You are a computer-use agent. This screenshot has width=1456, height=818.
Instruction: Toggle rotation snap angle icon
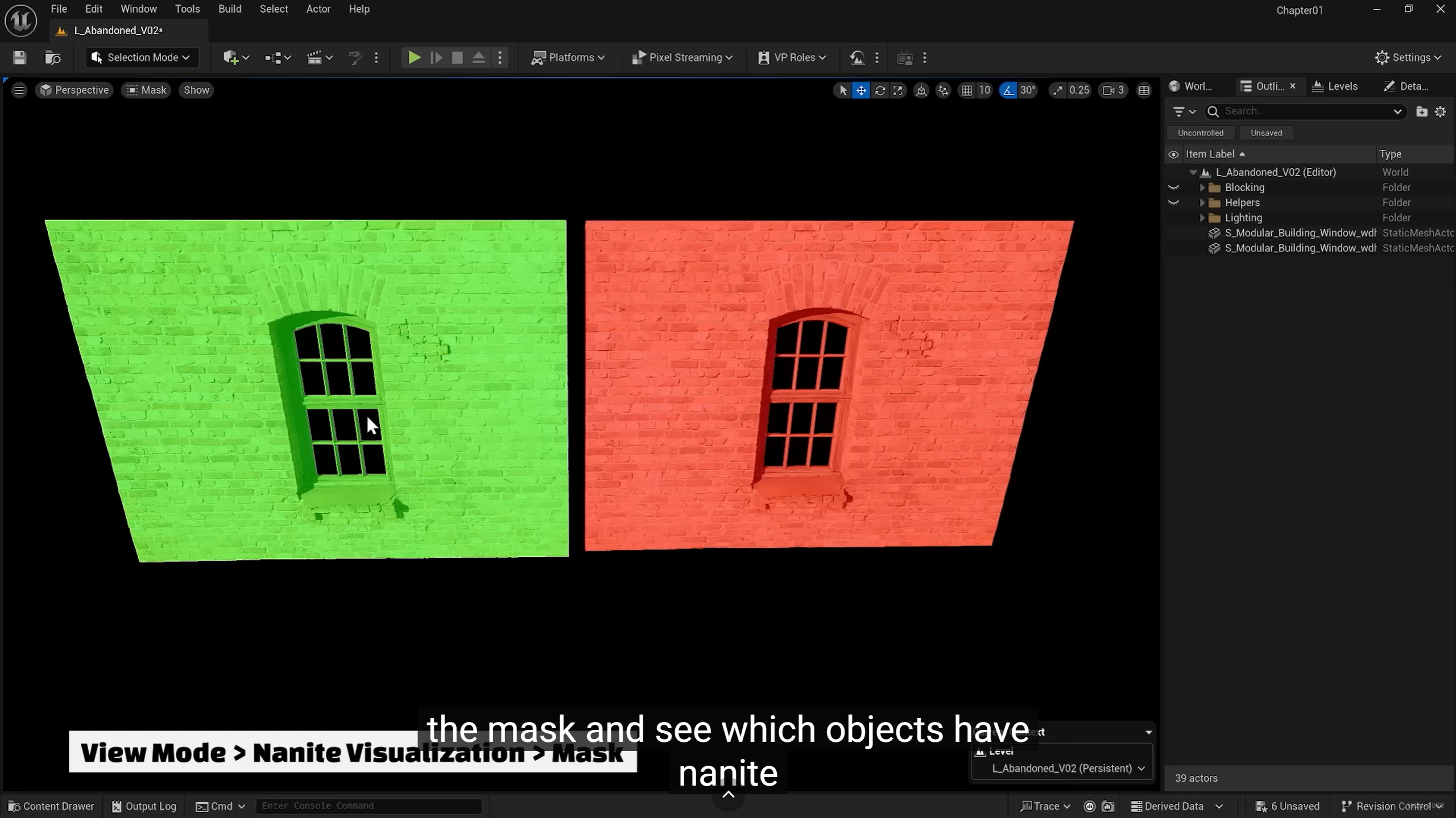(1008, 90)
